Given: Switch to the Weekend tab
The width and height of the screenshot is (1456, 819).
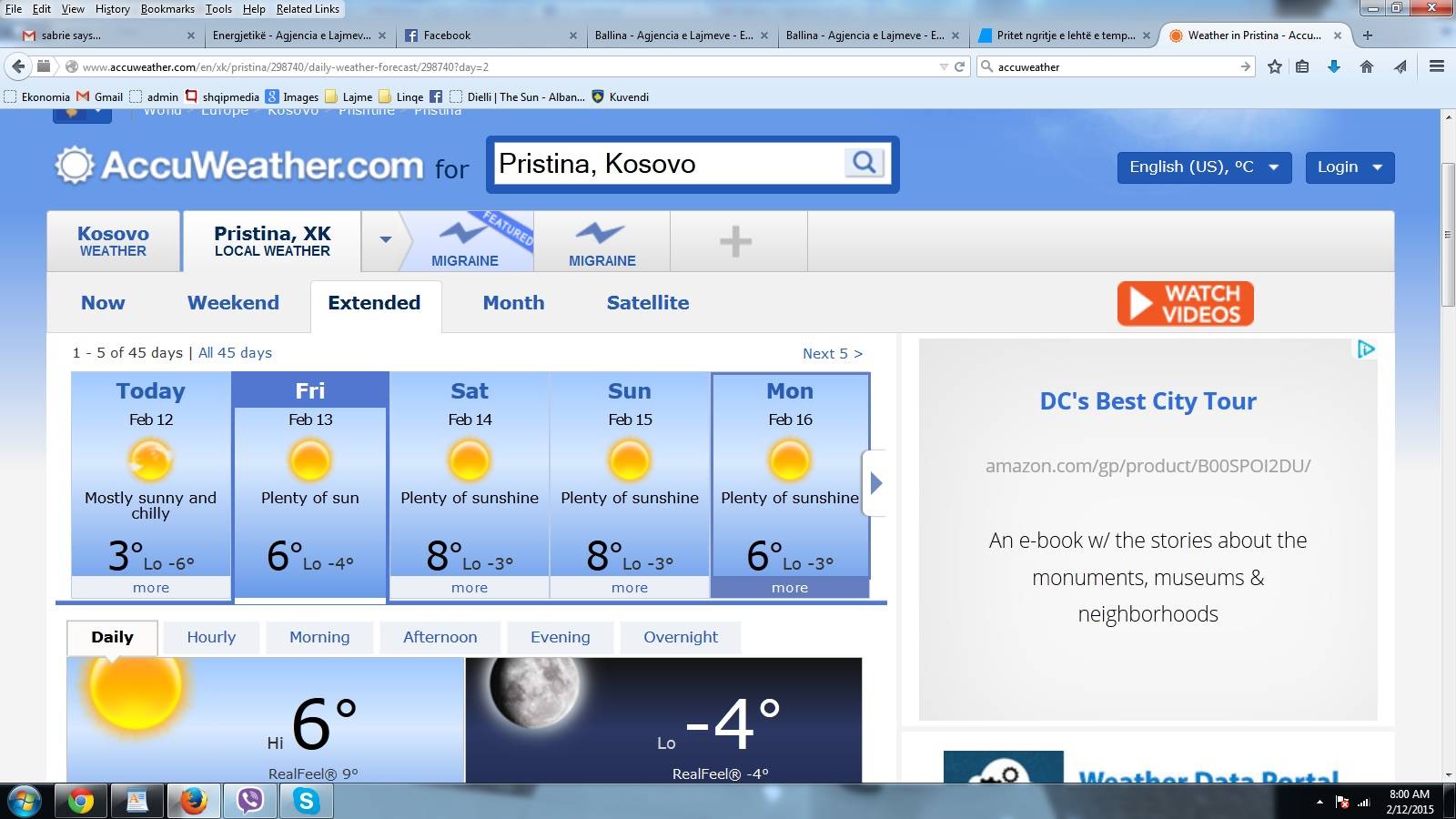Looking at the screenshot, I should point(233,303).
